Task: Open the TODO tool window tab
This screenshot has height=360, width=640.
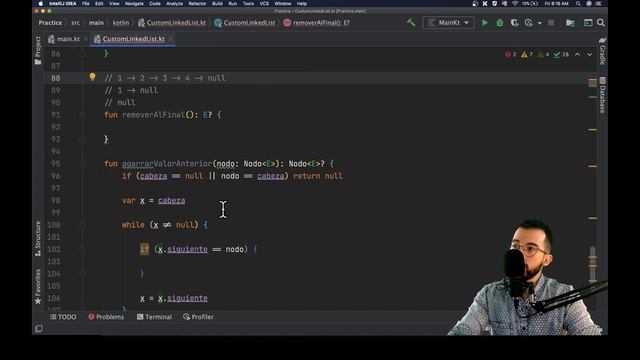Action: coord(63,317)
